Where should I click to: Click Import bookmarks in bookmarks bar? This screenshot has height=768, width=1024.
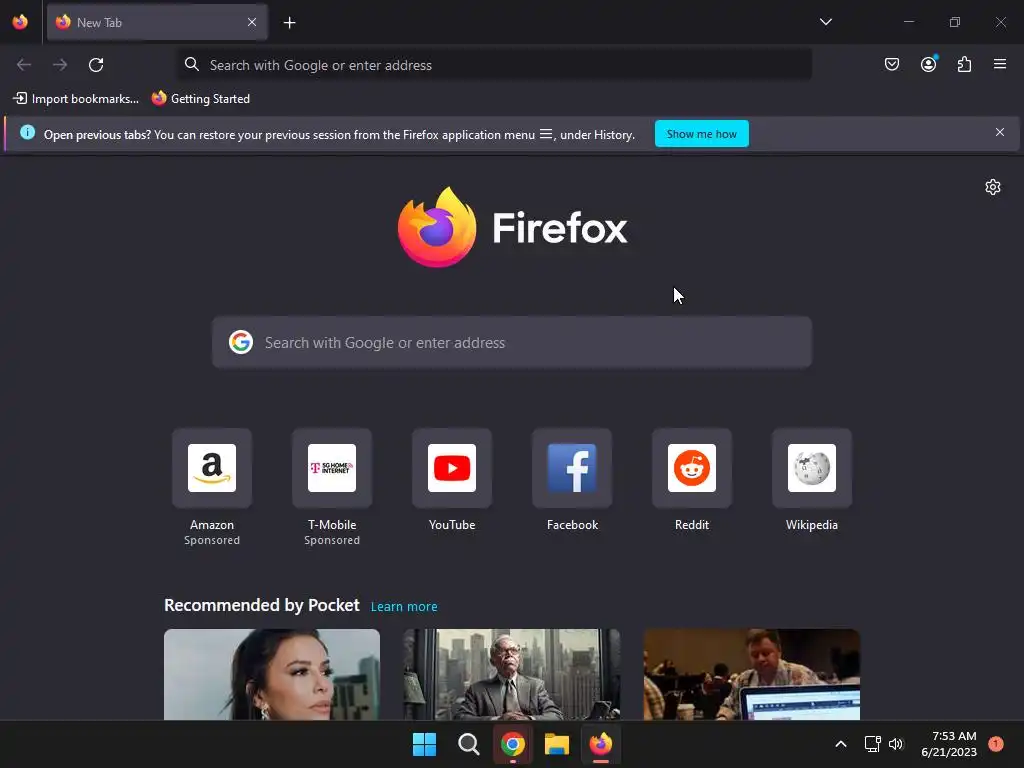tap(76, 99)
